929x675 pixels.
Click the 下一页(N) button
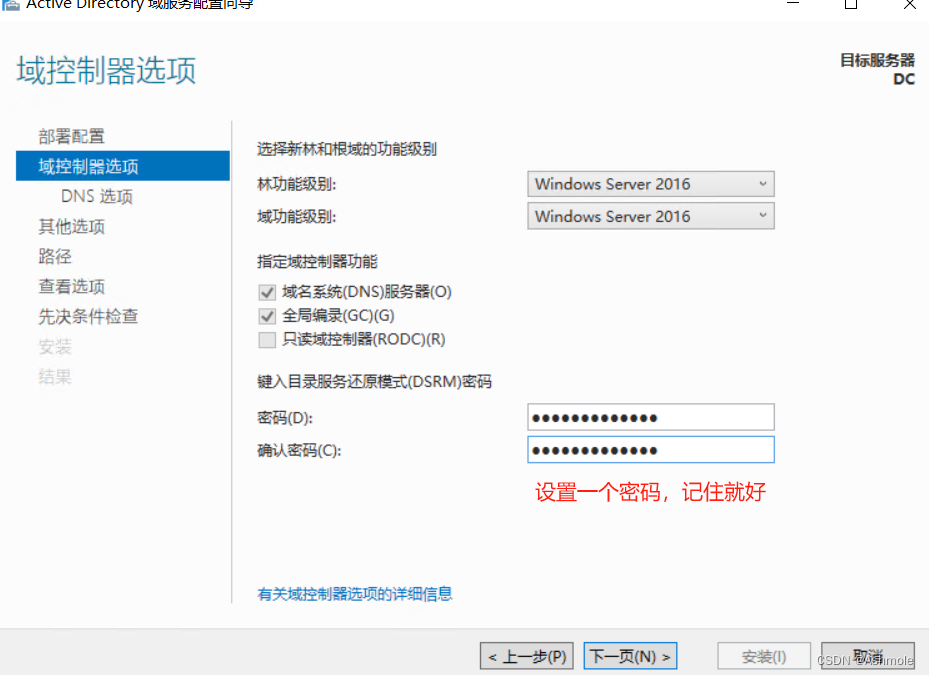pos(630,656)
